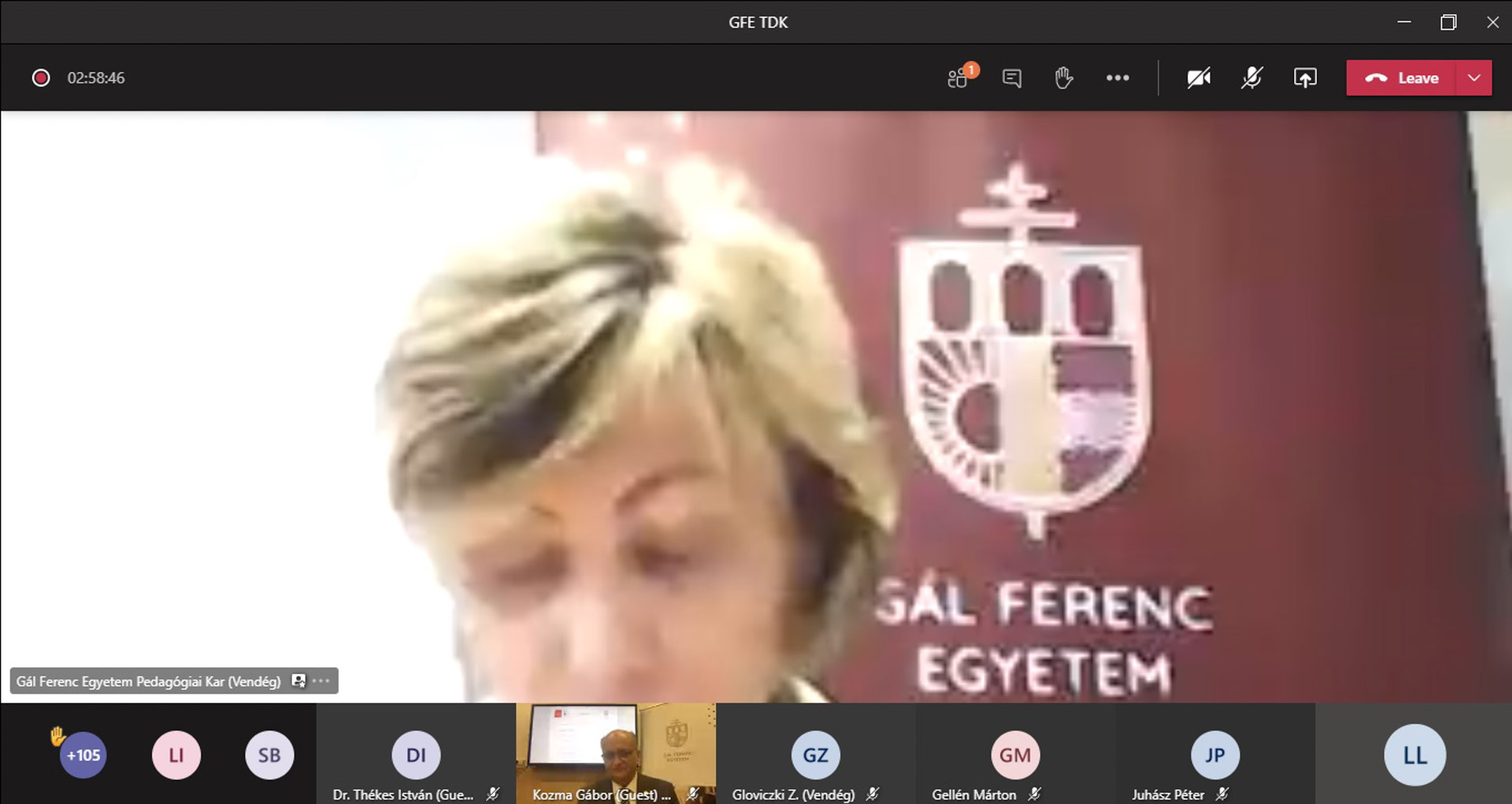The image size is (1512, 804).
Task: Open the participants panel icon
Action: tap(958, 78)
